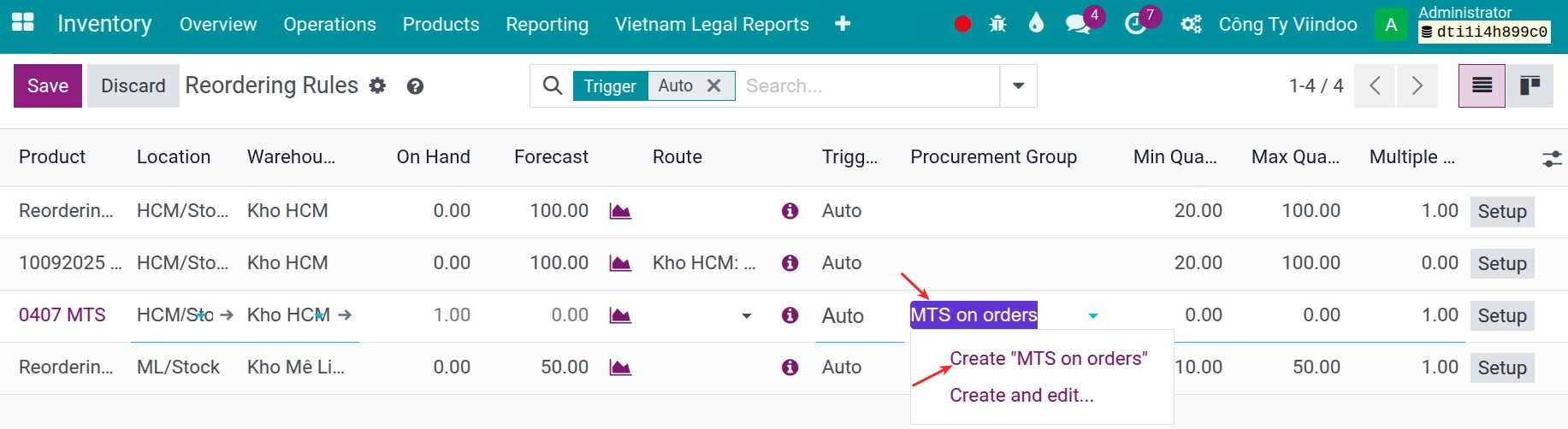1568x429 pixels.
Task: Click max quantity 50.00 in ML/Stock row
Action: point(1316,367)
